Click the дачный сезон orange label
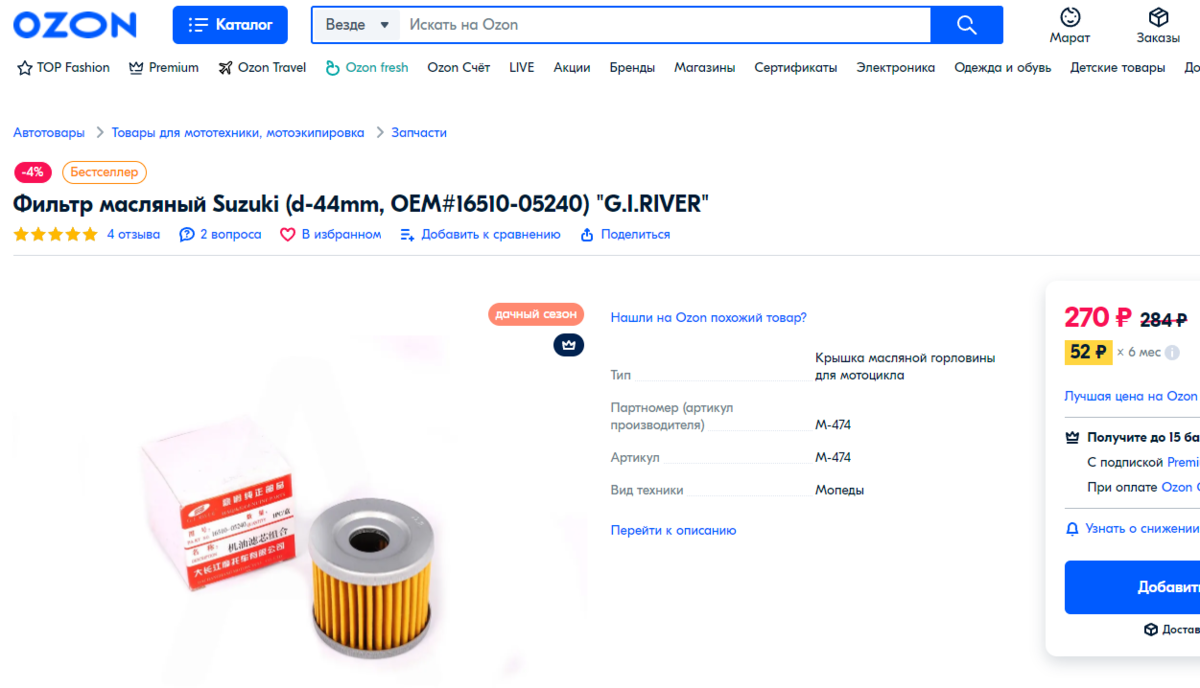The width and height of the screenshot is (1200, 688). (536, 314)
